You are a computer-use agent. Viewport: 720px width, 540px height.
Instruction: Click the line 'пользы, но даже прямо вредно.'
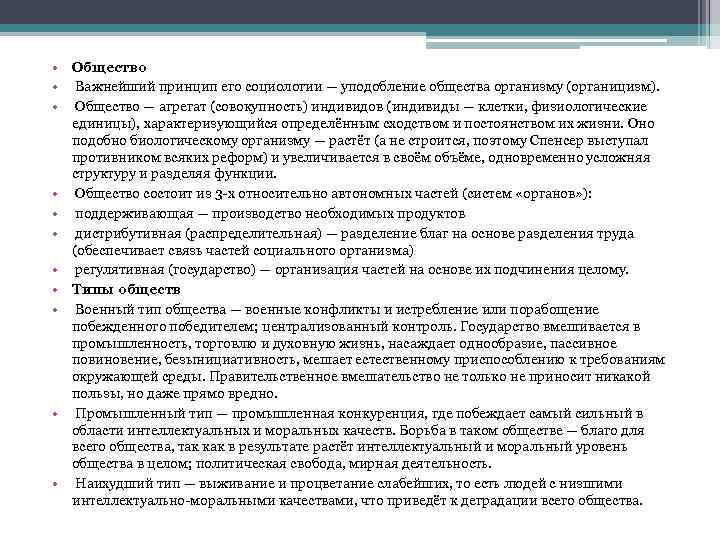[x=175, y=394]
